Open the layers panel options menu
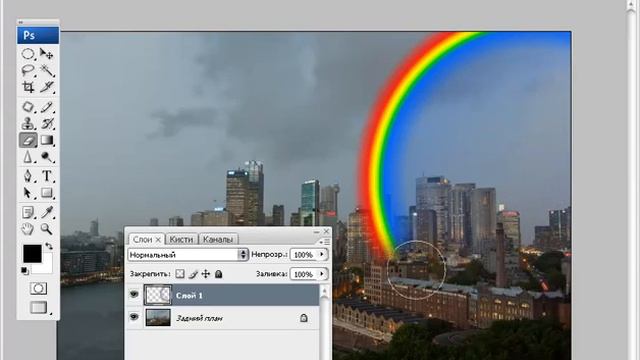The height and width of the screenshot is (360, 640). point(326,242)
